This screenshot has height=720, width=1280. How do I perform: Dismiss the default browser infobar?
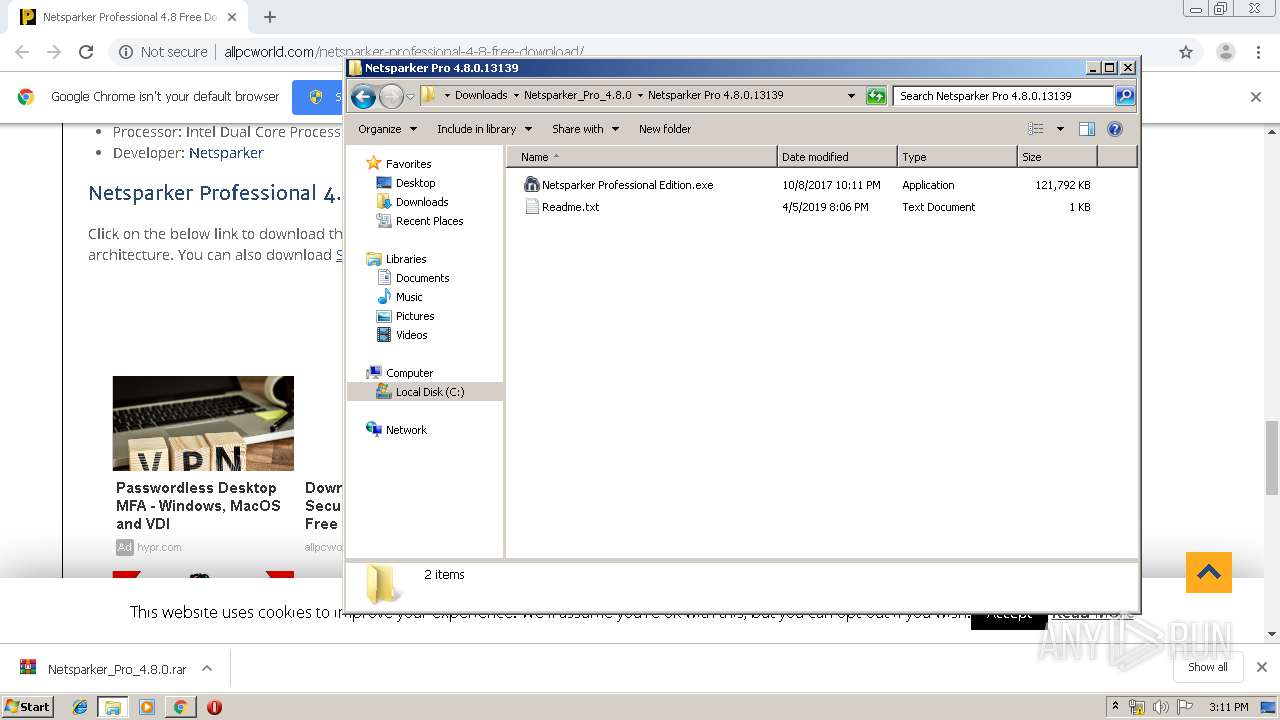(x=1256, y=97)
